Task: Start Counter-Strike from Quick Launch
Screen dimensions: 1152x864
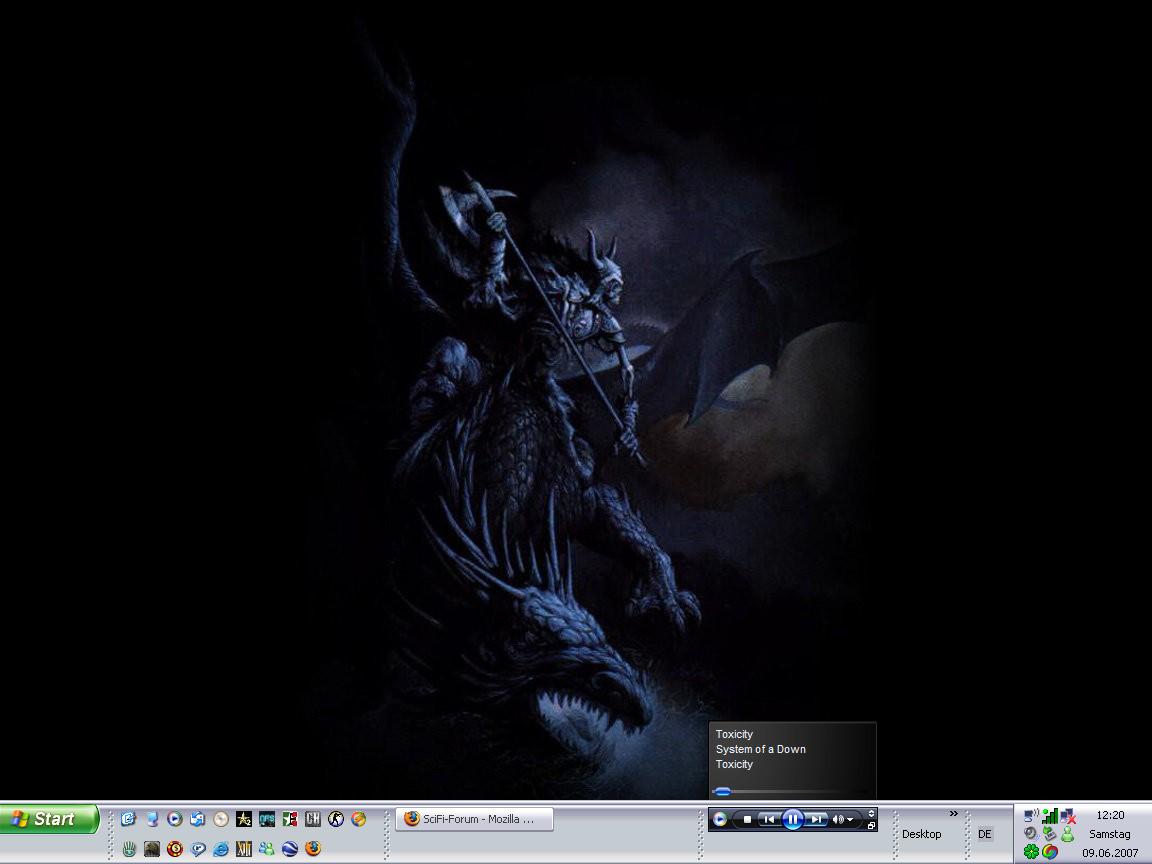Action: (335, 819)
